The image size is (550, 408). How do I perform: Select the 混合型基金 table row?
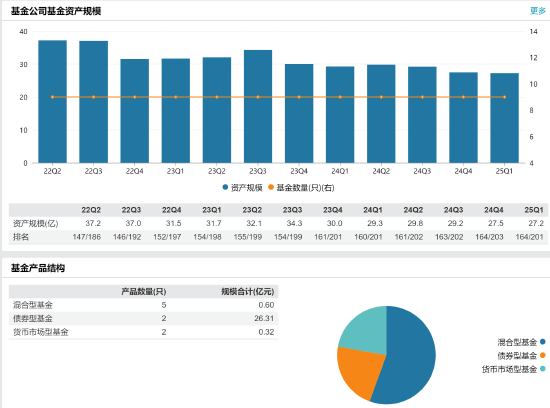[x=143, y=305]
